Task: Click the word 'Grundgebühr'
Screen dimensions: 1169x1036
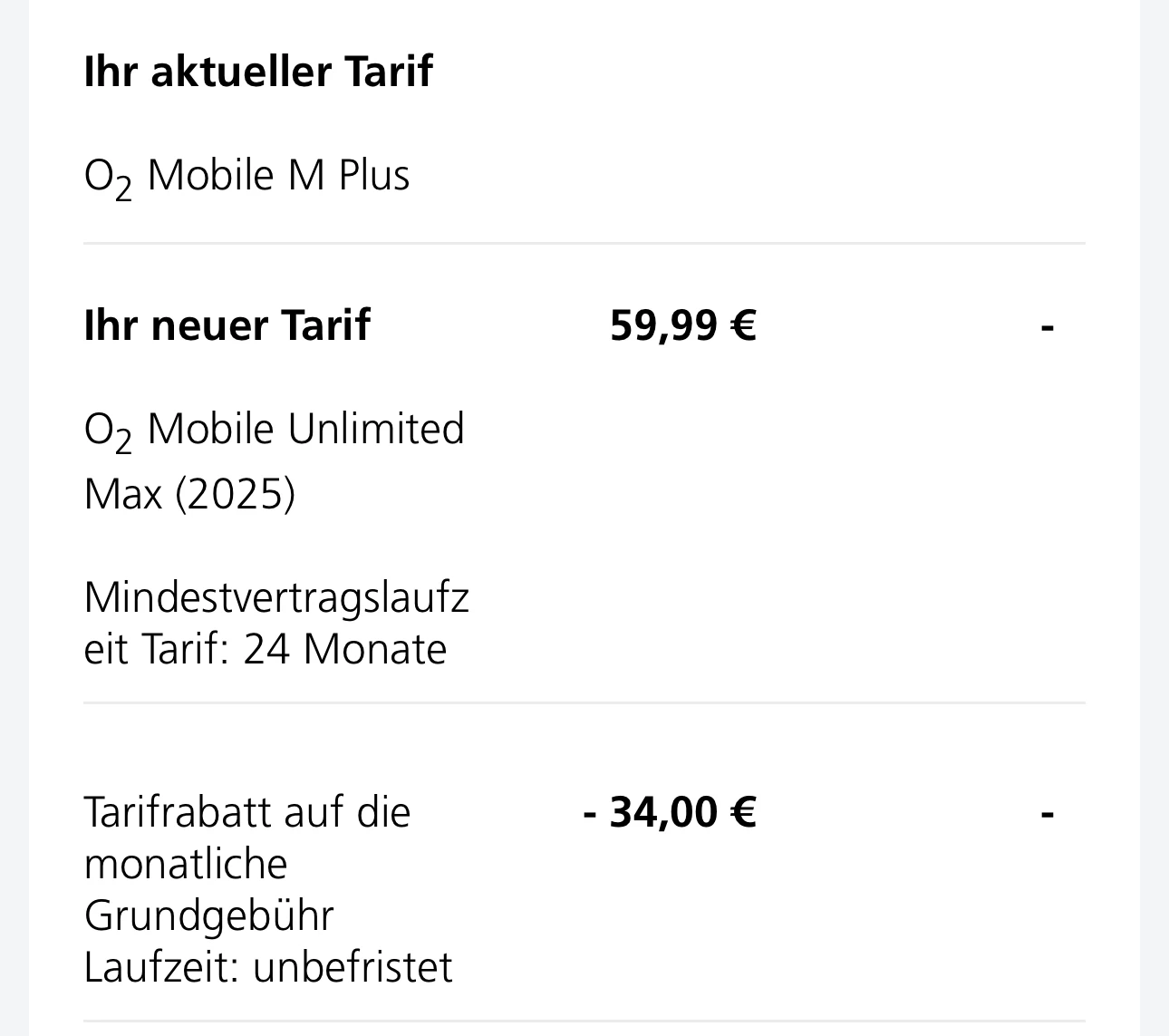Action: tap(209, 915)
